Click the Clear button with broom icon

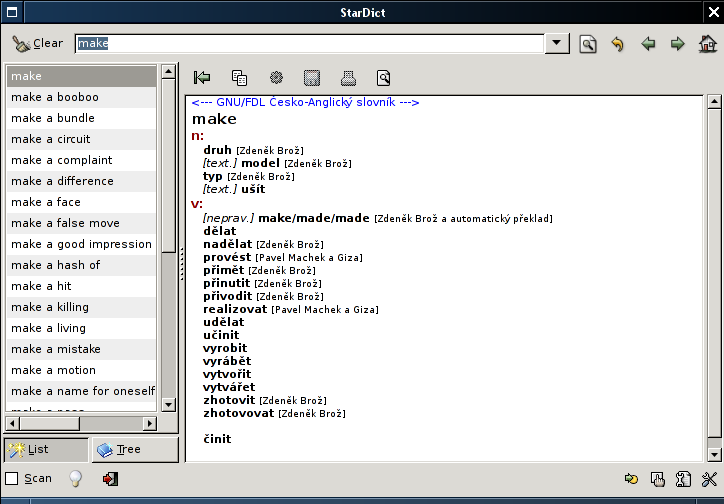38,43
